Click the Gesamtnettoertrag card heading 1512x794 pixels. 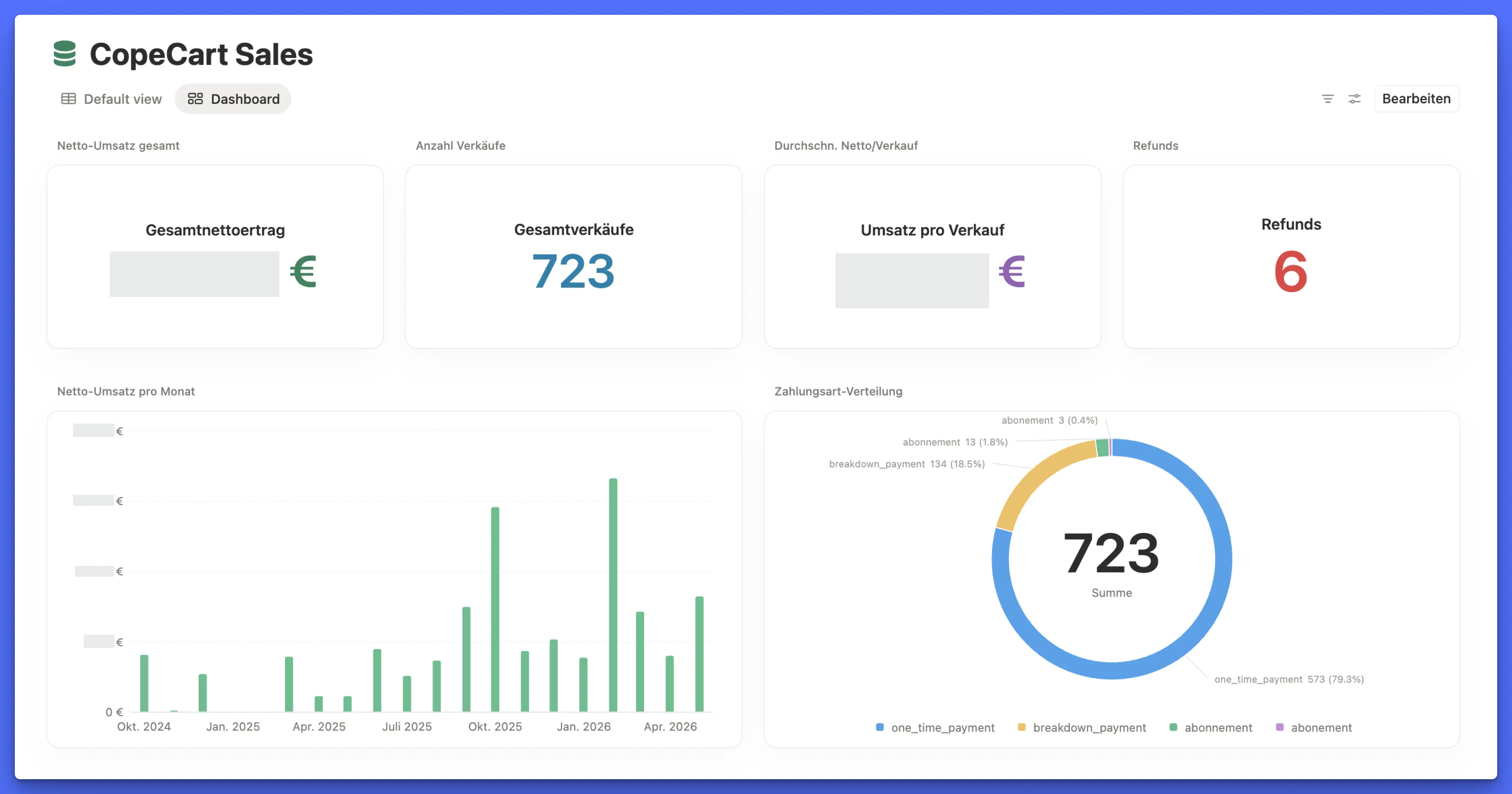point(215,229)
